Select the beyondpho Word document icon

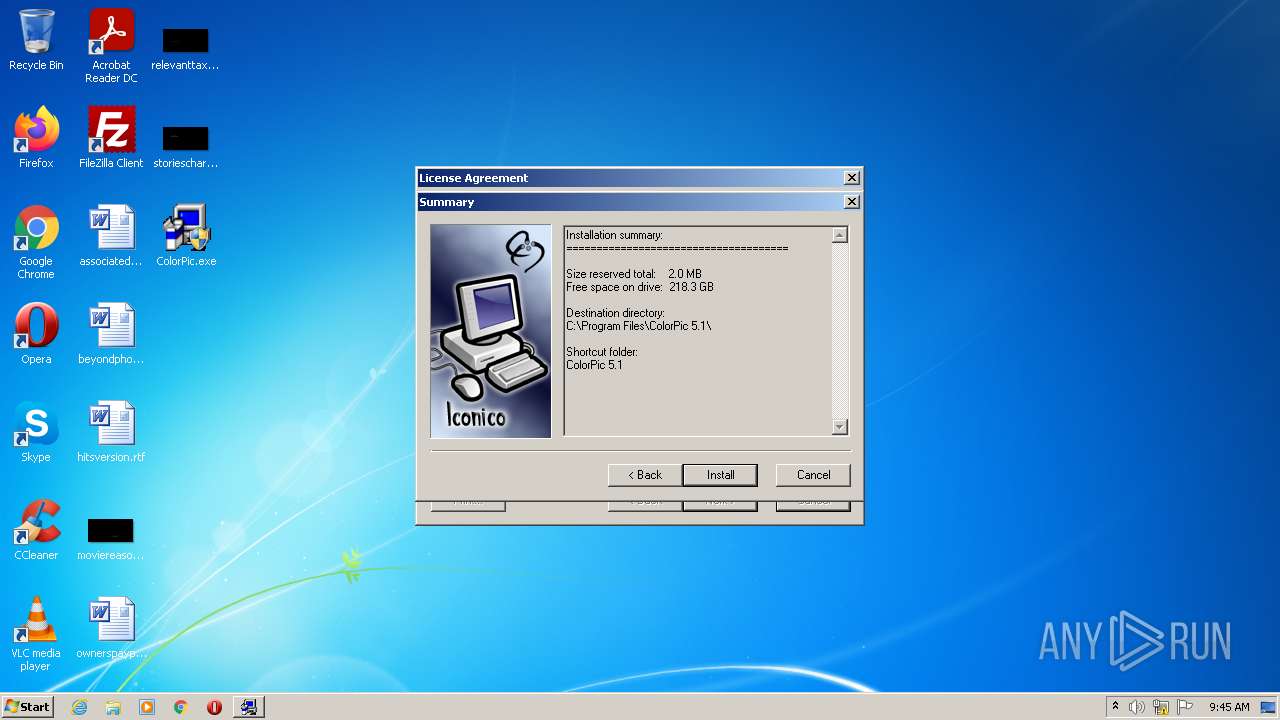click(111, 333)
